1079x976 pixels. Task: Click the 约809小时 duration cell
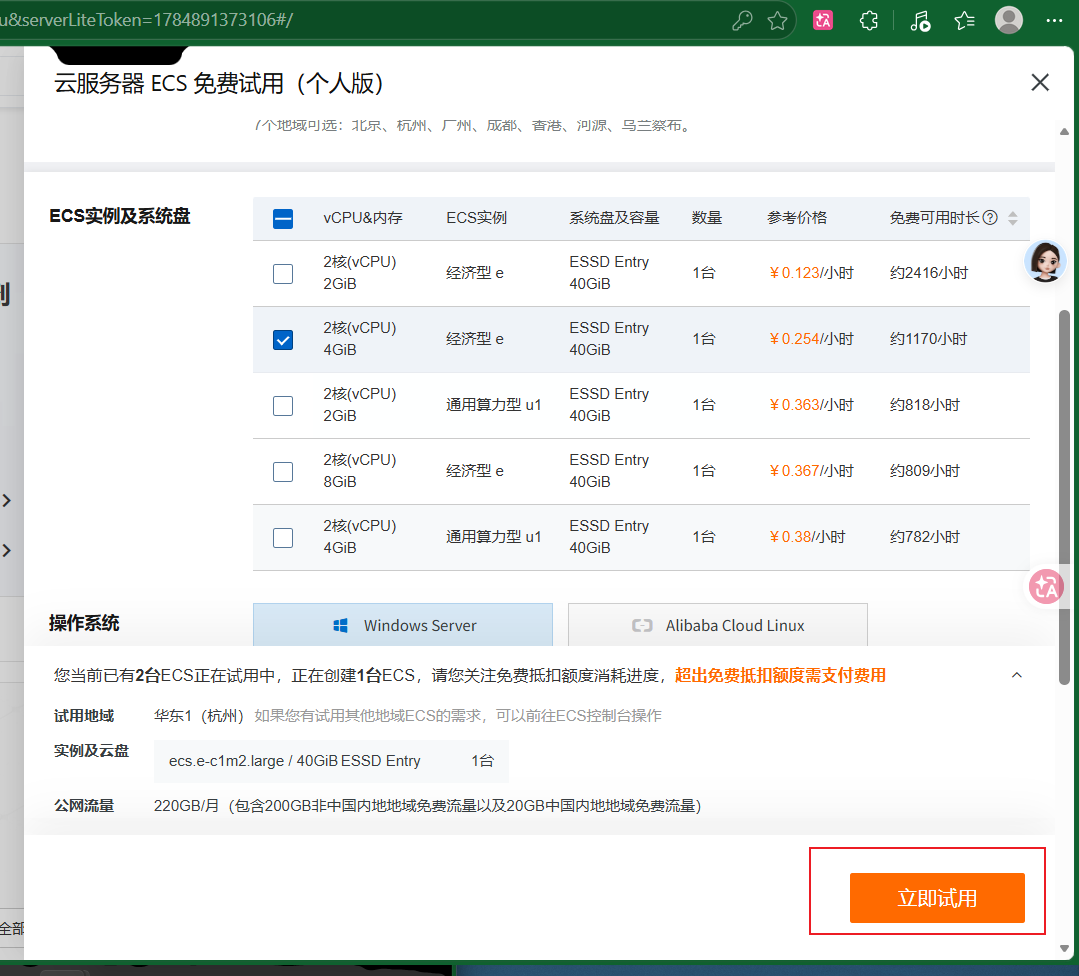click(924, 471)
